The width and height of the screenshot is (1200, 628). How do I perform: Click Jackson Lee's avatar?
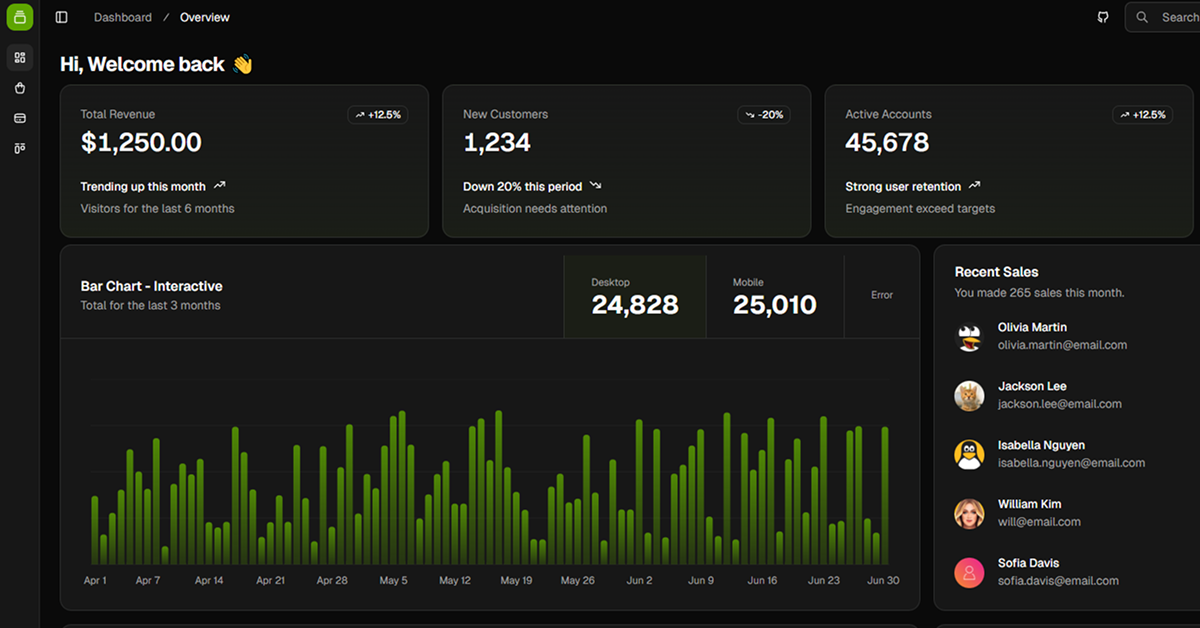pos(969,396)
